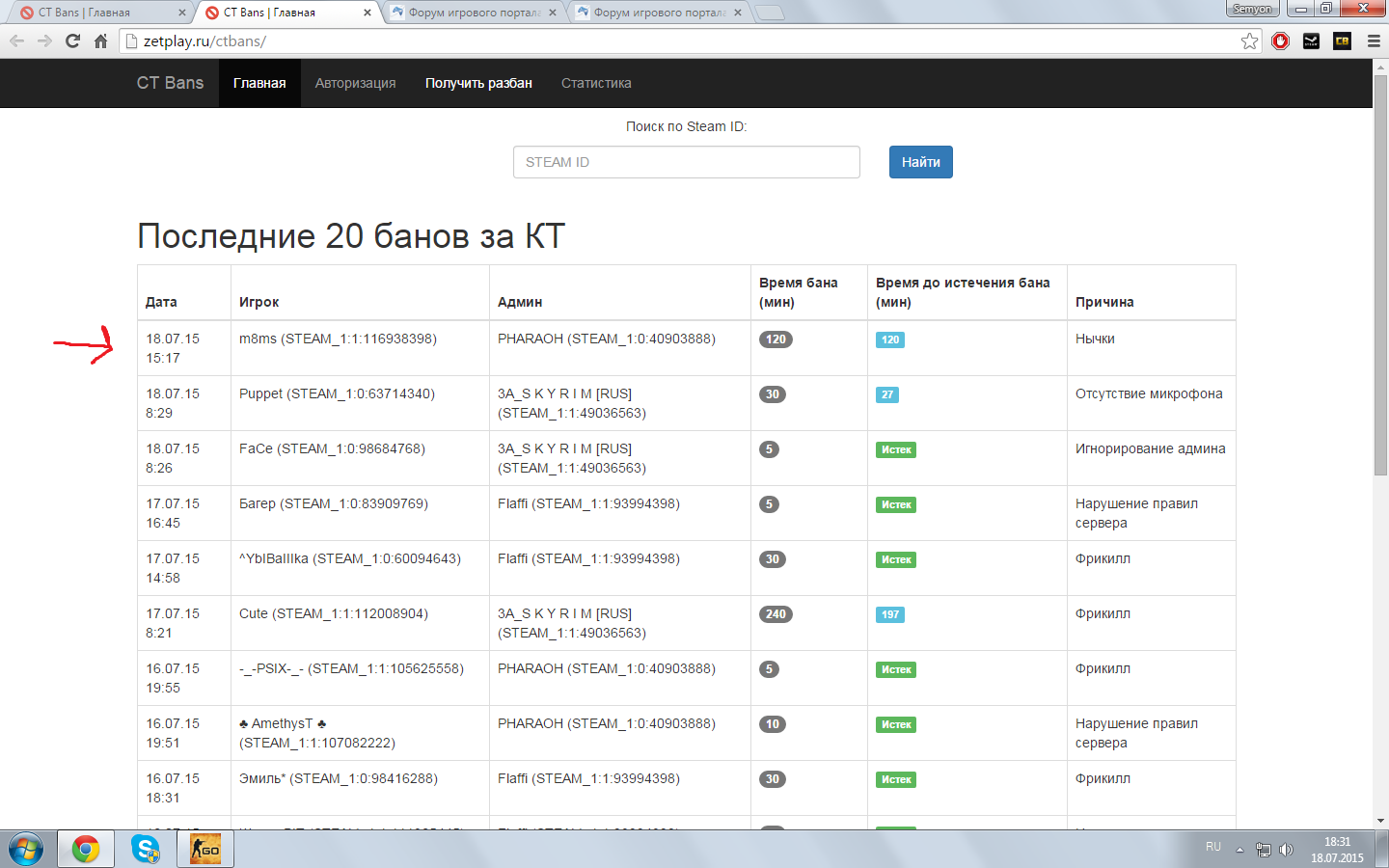The image size is (1389, 868).
Task: Show hidden system tray icons
Action: tap(1239, 850)
